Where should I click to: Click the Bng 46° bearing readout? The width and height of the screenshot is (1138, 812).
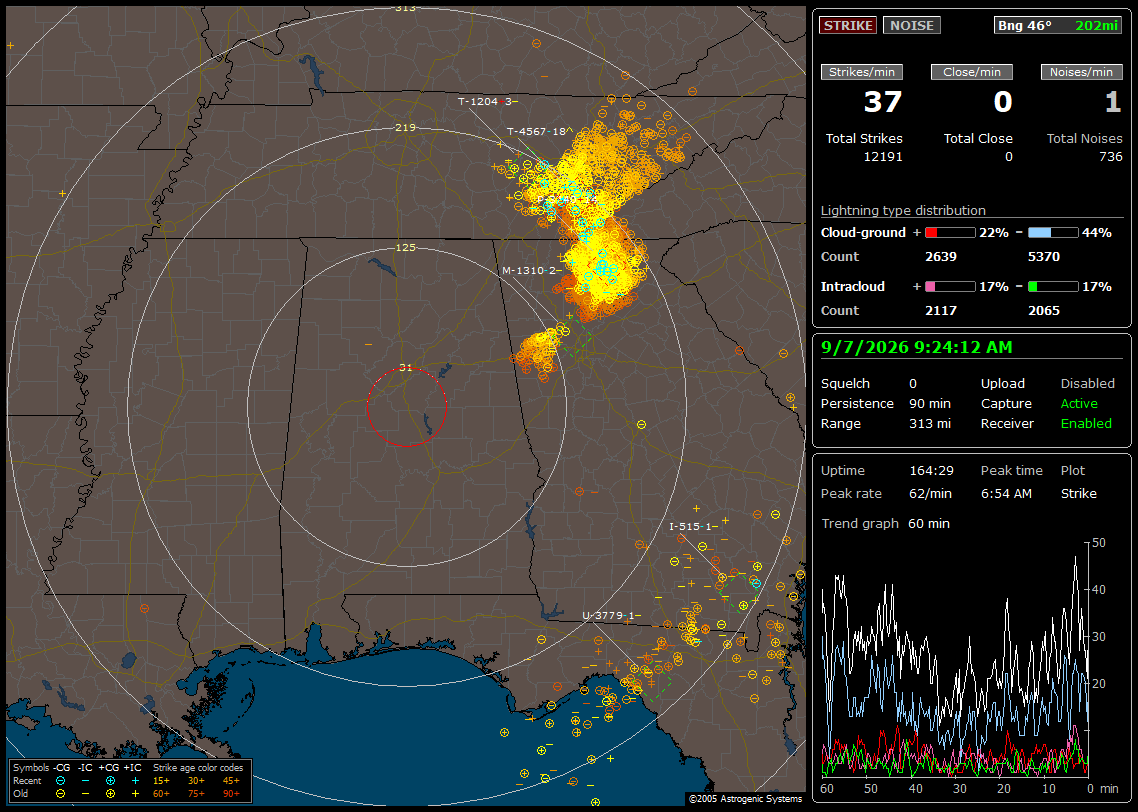point(1024,25)
